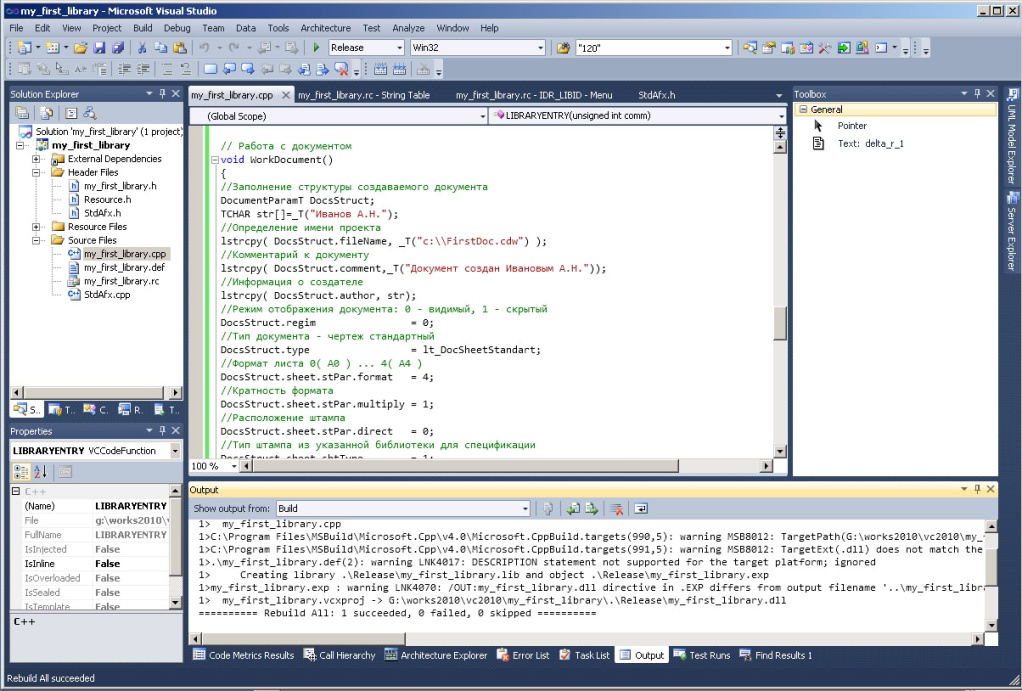Switch to the StdAfx.h editor tab
Screen dimensions: 1022x691
coord(656,95)
